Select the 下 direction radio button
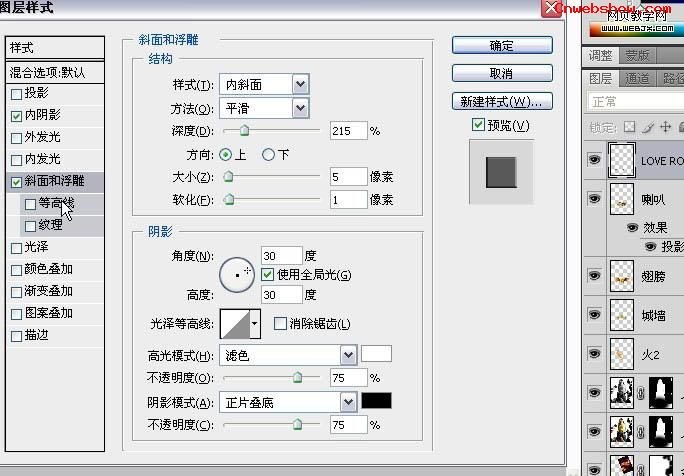The height and width of the screenshot is (476, 684). coord(268,154)
